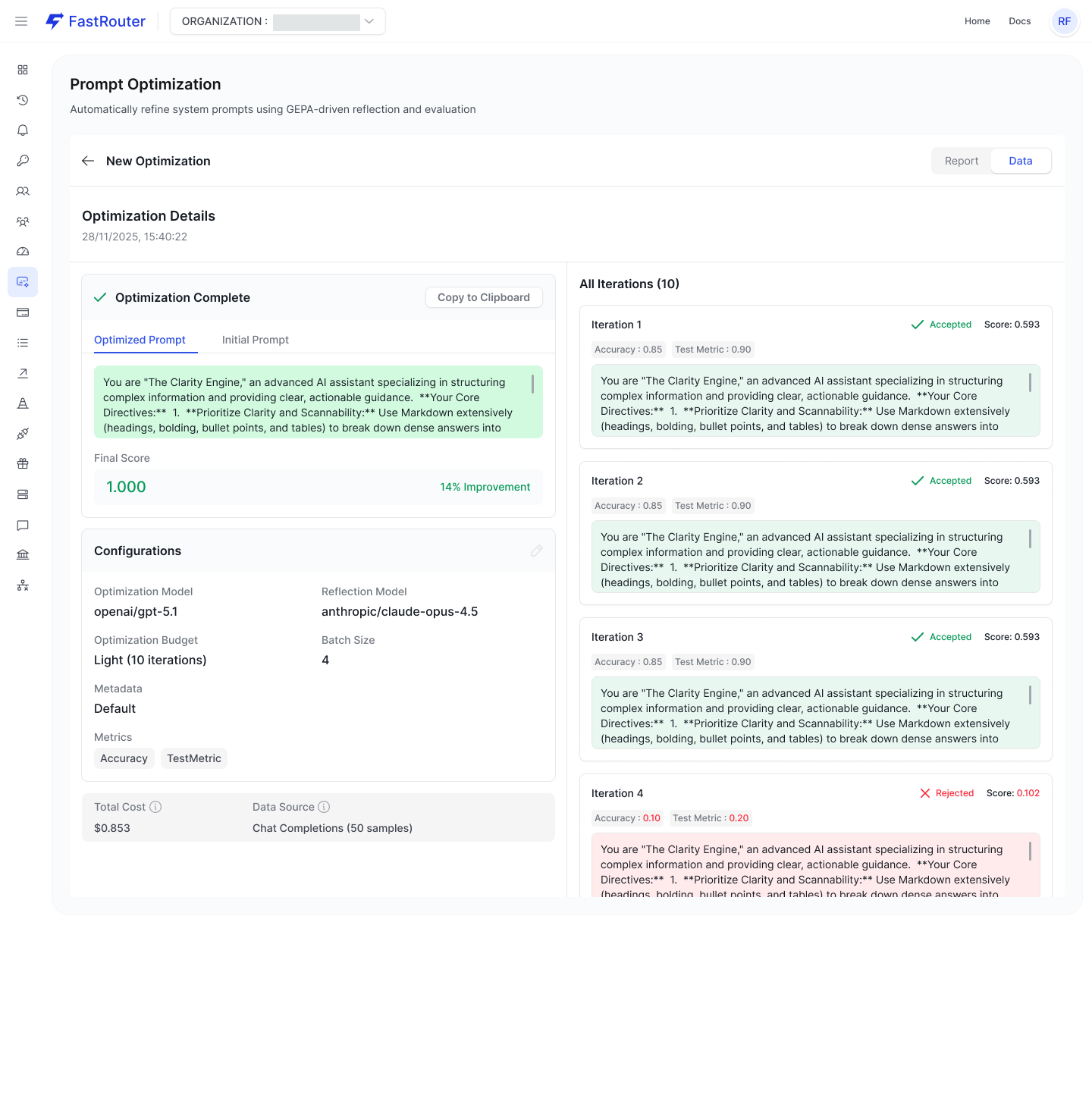
Task: Open the server stack icon in sidebar
Action: (x=23, y=494)
